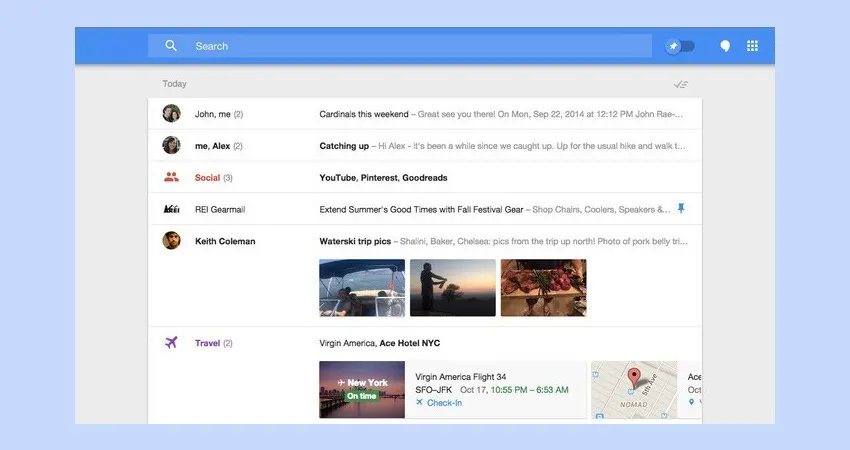Click sender name Keith Coleman
The image size is (850, 450).
click(225, 241)
